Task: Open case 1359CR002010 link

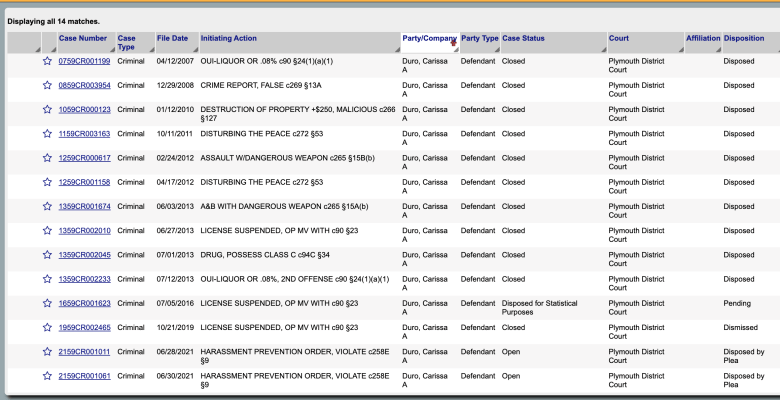Action: tap(85, 231)
